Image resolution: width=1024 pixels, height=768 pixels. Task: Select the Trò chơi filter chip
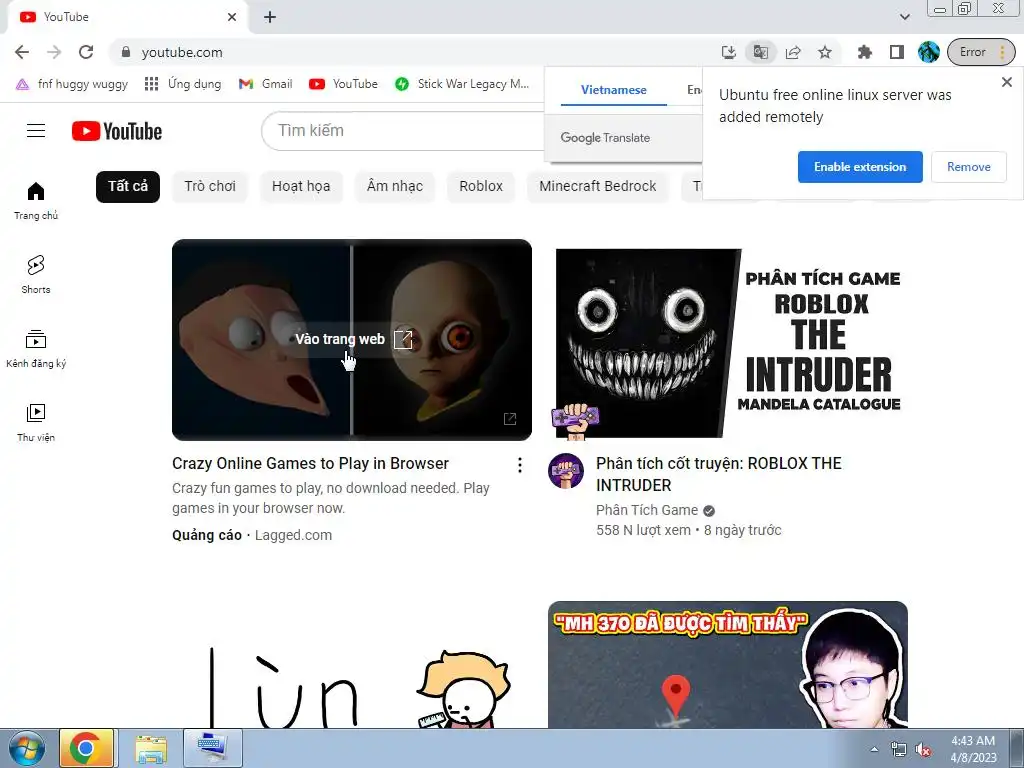tap(210, 186)
